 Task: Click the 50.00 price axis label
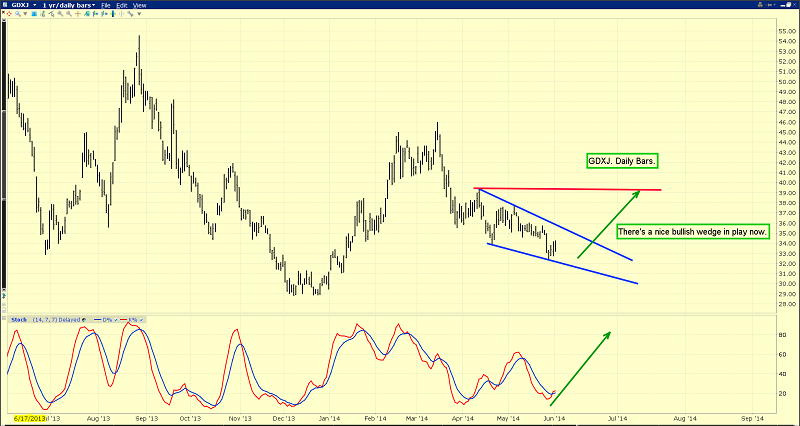pyautogui.click(x=786, y=82)
